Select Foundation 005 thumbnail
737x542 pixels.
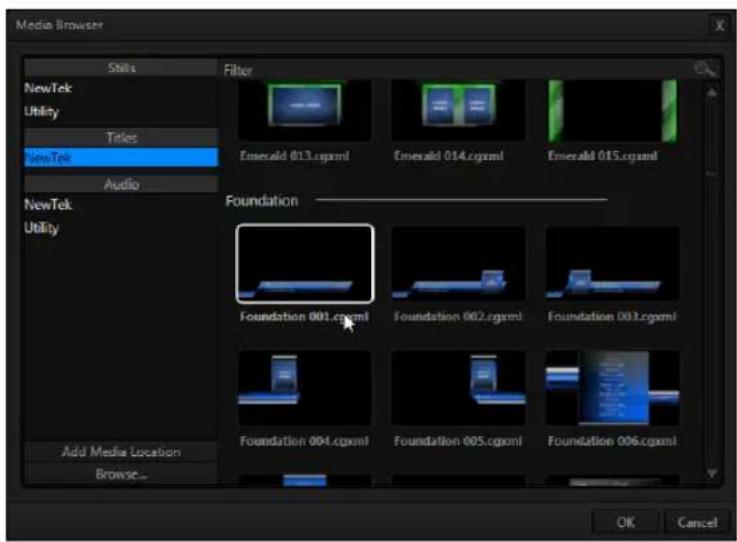point(458,388)
